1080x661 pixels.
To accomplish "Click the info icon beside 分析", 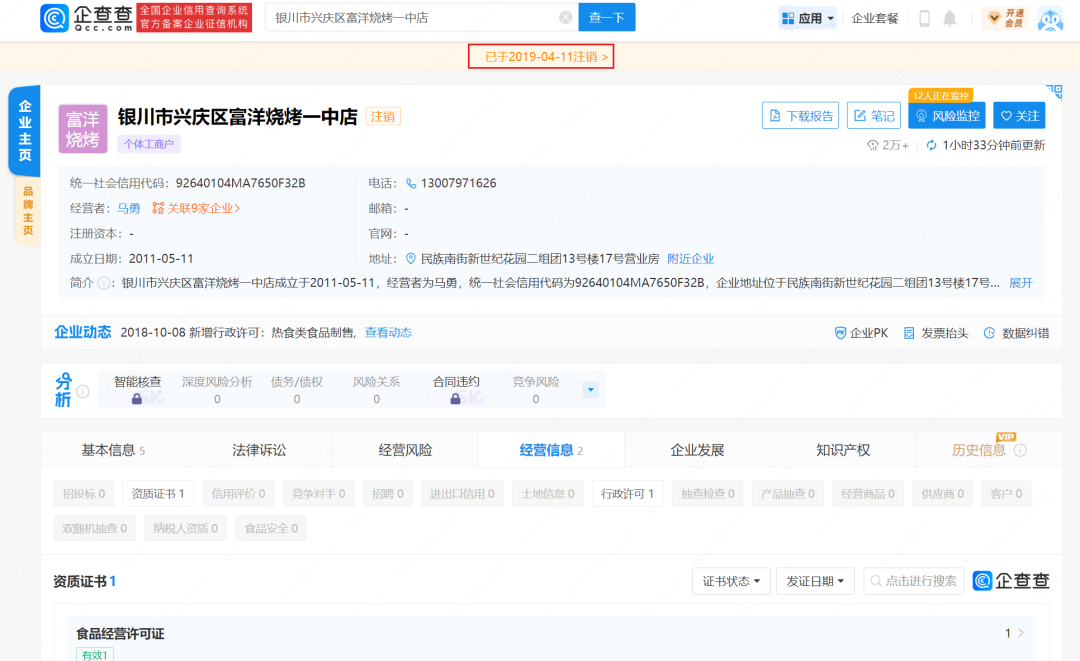I will pos(83,391).
